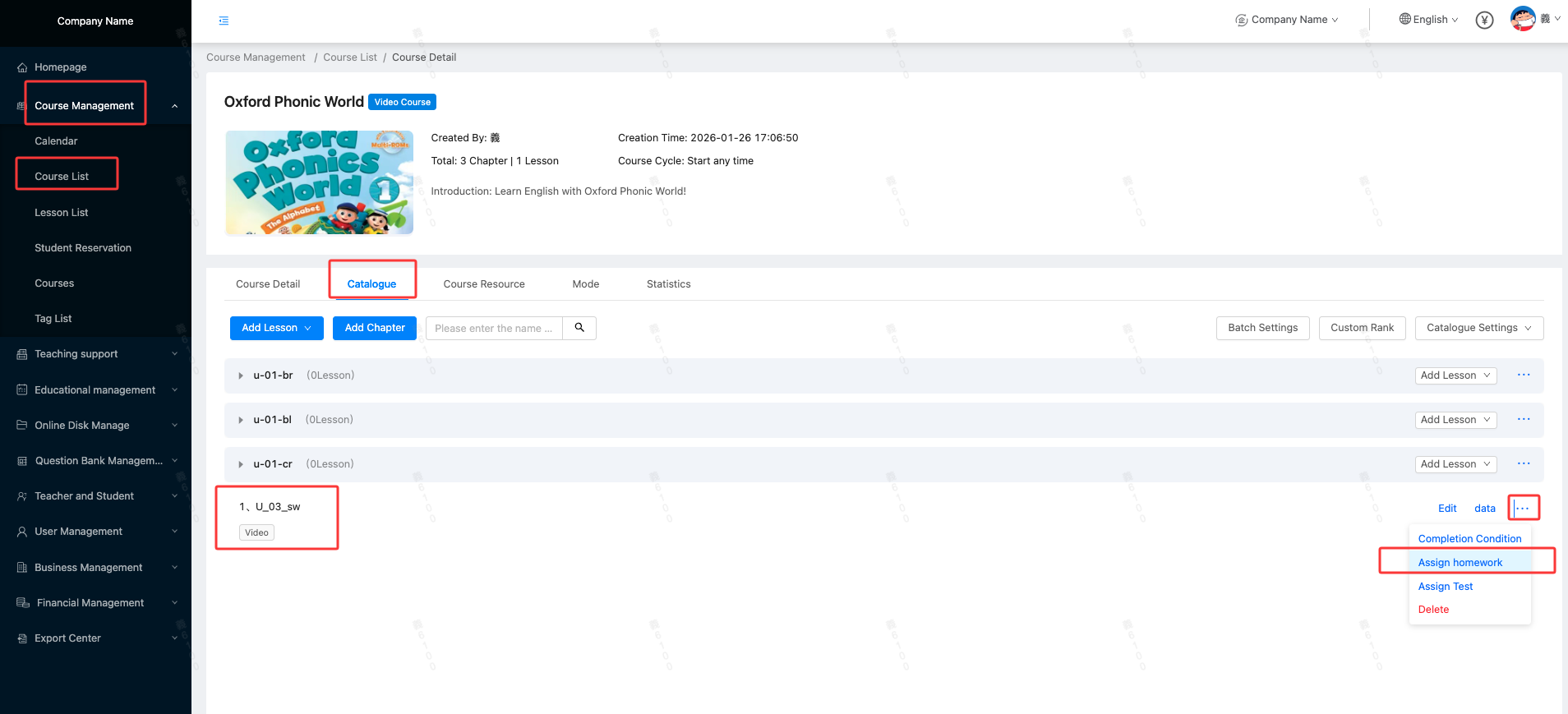Image resolution: width=1568 pixels, height=714 pixels.
Task: Select Assign homework from the menu
Action: (1460, 563)
